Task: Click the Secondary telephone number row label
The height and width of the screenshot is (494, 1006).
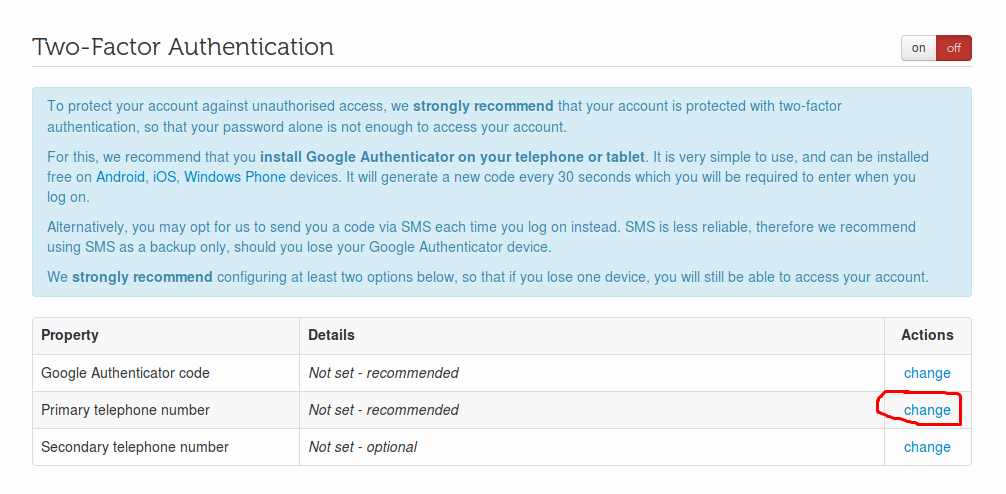Action: (x=135, y=447)
